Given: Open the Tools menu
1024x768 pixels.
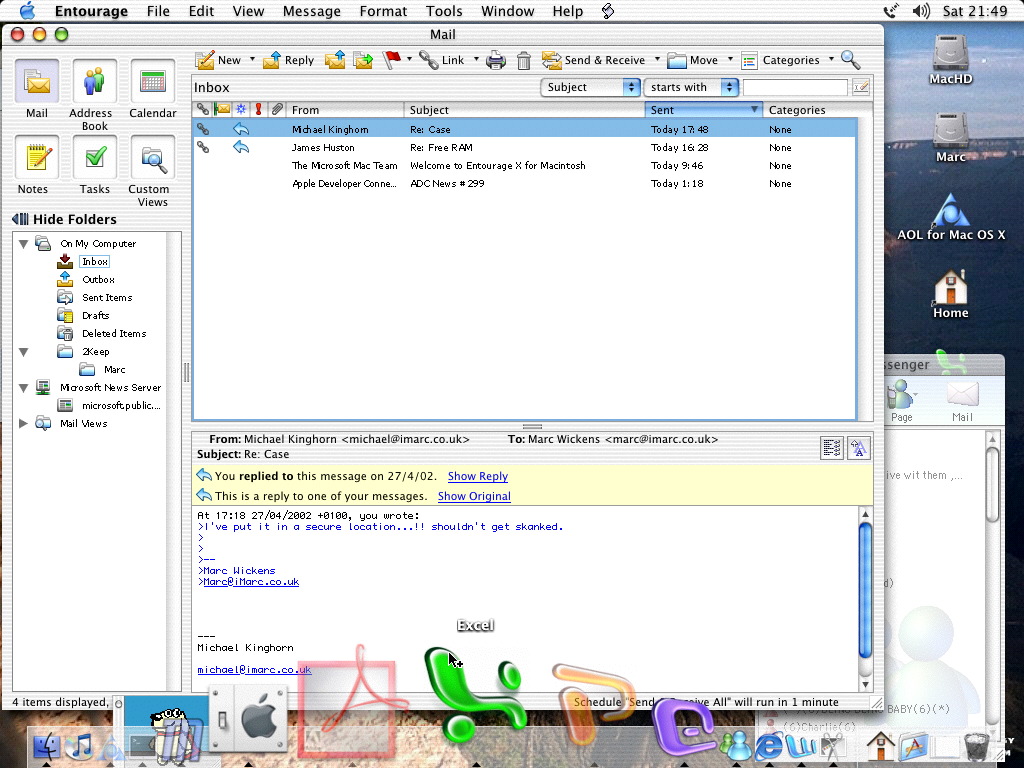Looking at the screenshot, I should point(444,11).
